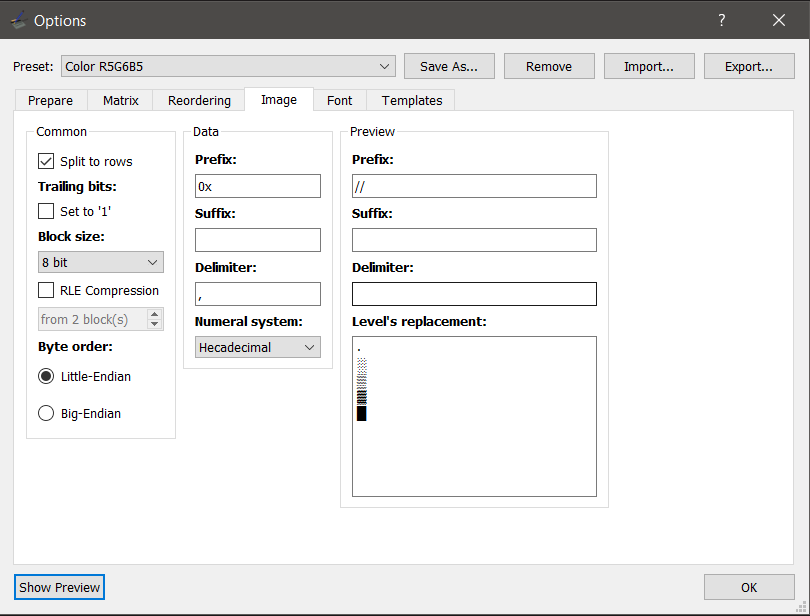Switch to the Font tab
This screenshot has width=810, height=616.
[339, 100]
